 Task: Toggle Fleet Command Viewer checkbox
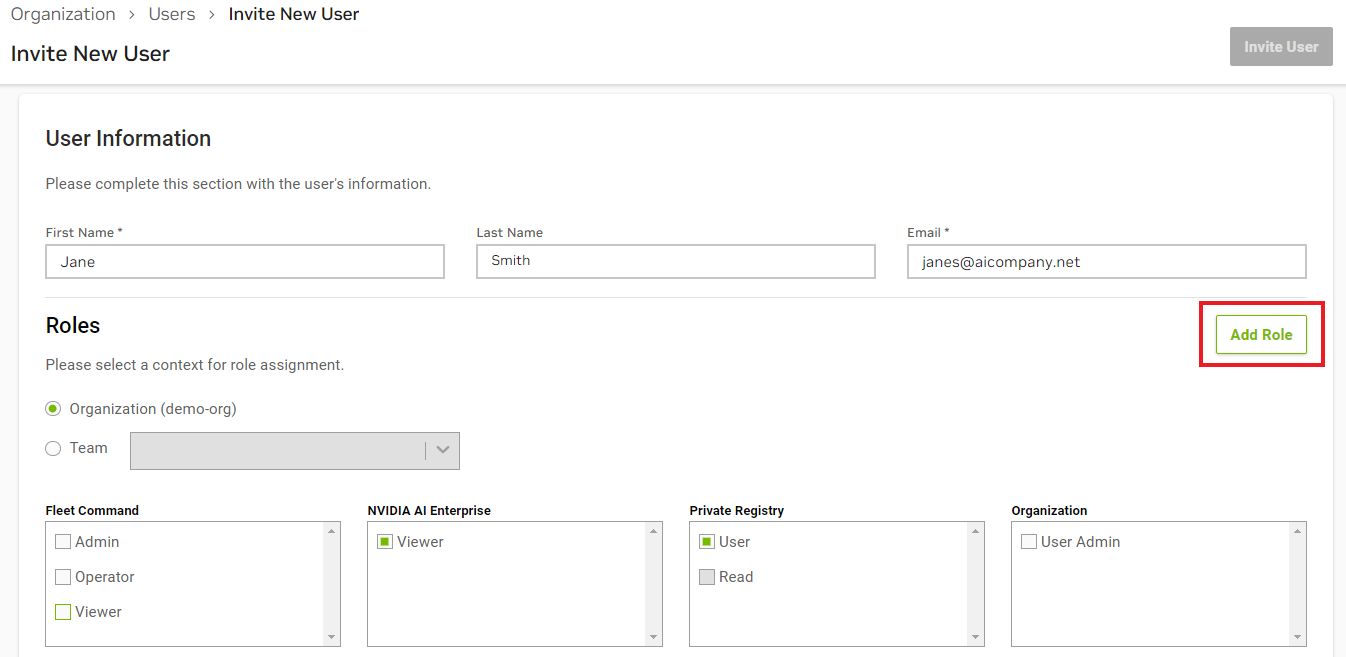point(63,612)
